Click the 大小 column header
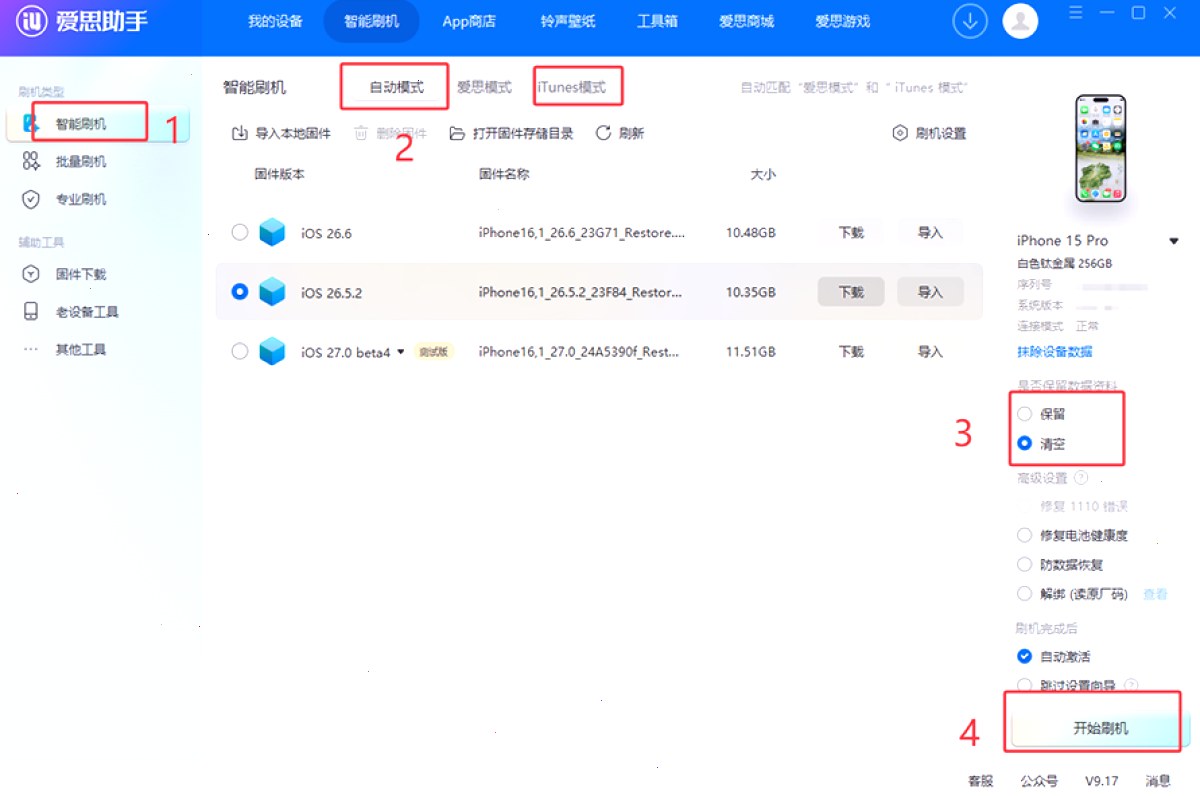 763,174
